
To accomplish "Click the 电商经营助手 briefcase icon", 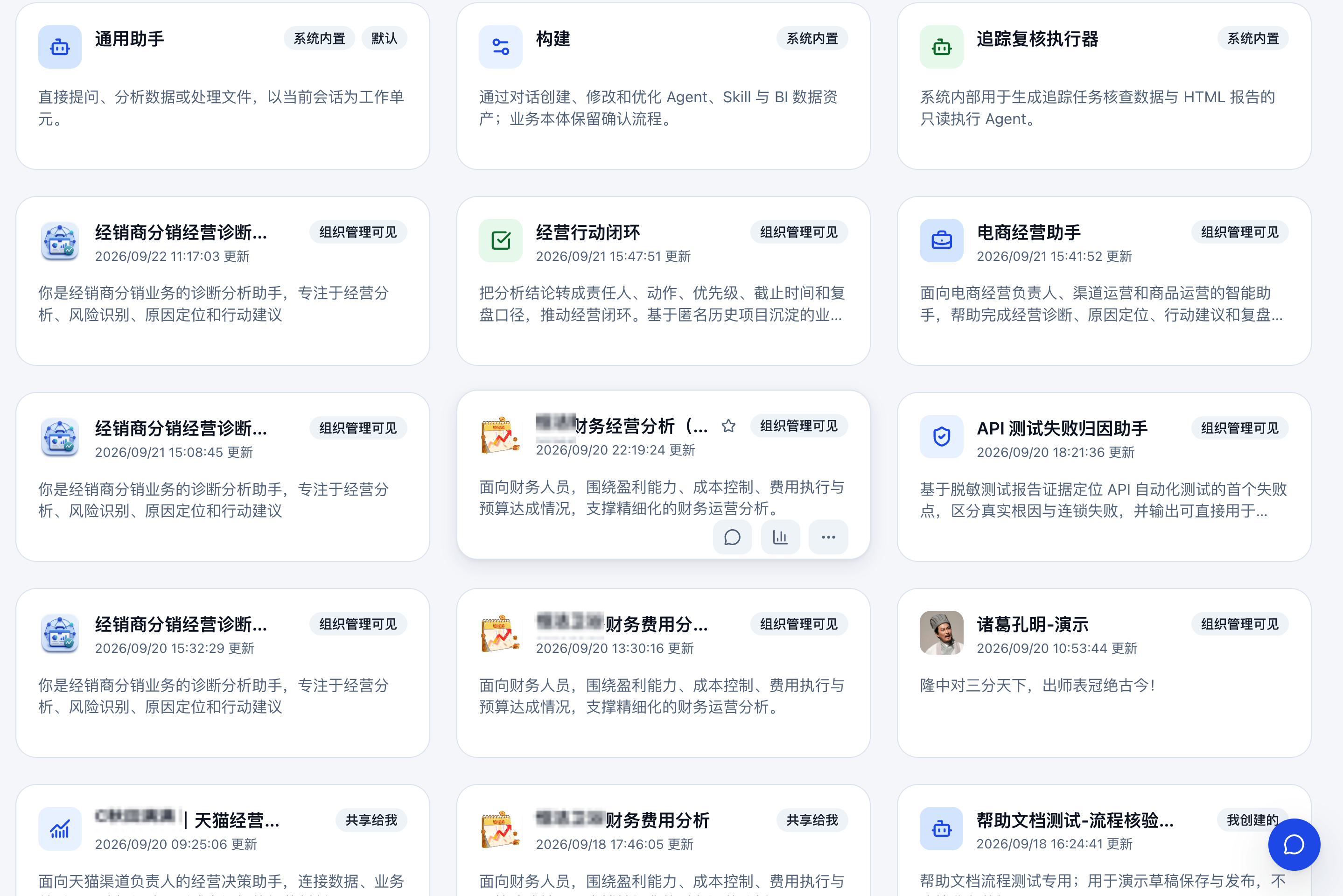I will click(x=941, y=241).
